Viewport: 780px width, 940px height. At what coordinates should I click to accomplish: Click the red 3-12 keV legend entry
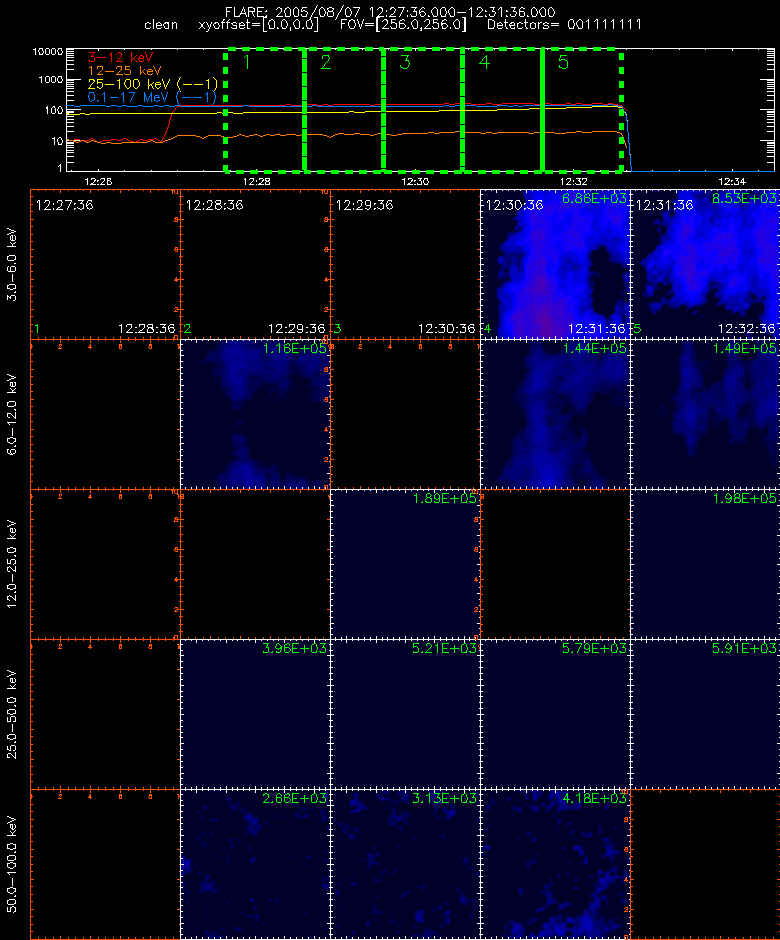(x=120, y=58)
